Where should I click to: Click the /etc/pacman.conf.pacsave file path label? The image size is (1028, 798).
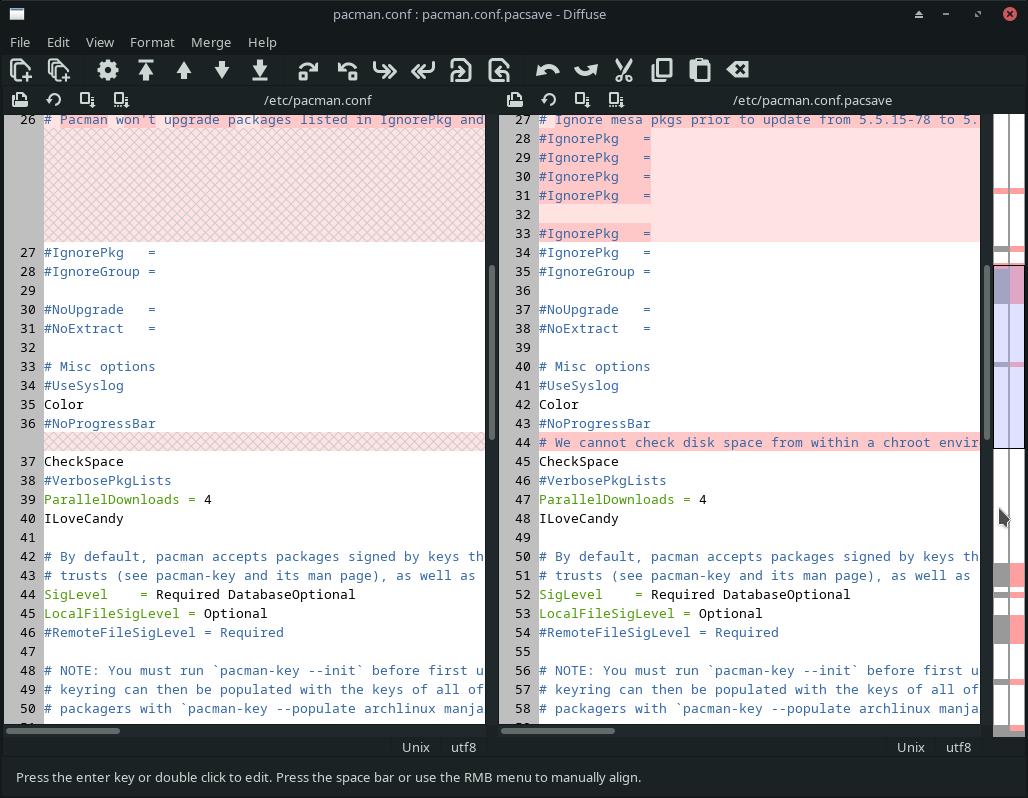coord(812,100)
